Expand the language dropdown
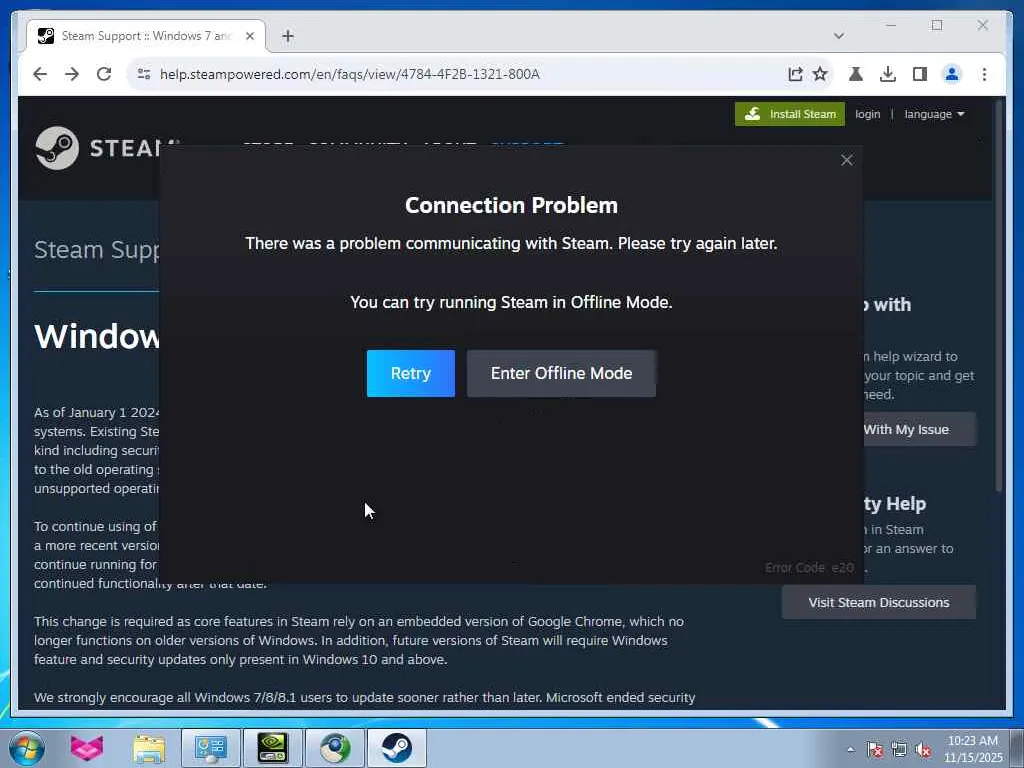 (934, 114)
